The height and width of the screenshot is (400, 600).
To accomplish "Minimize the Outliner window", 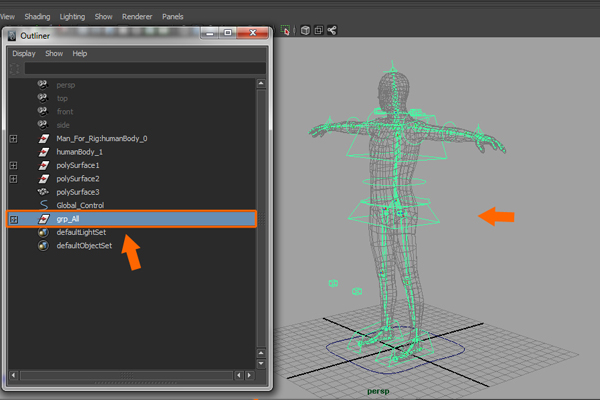I will coord(210,33).
